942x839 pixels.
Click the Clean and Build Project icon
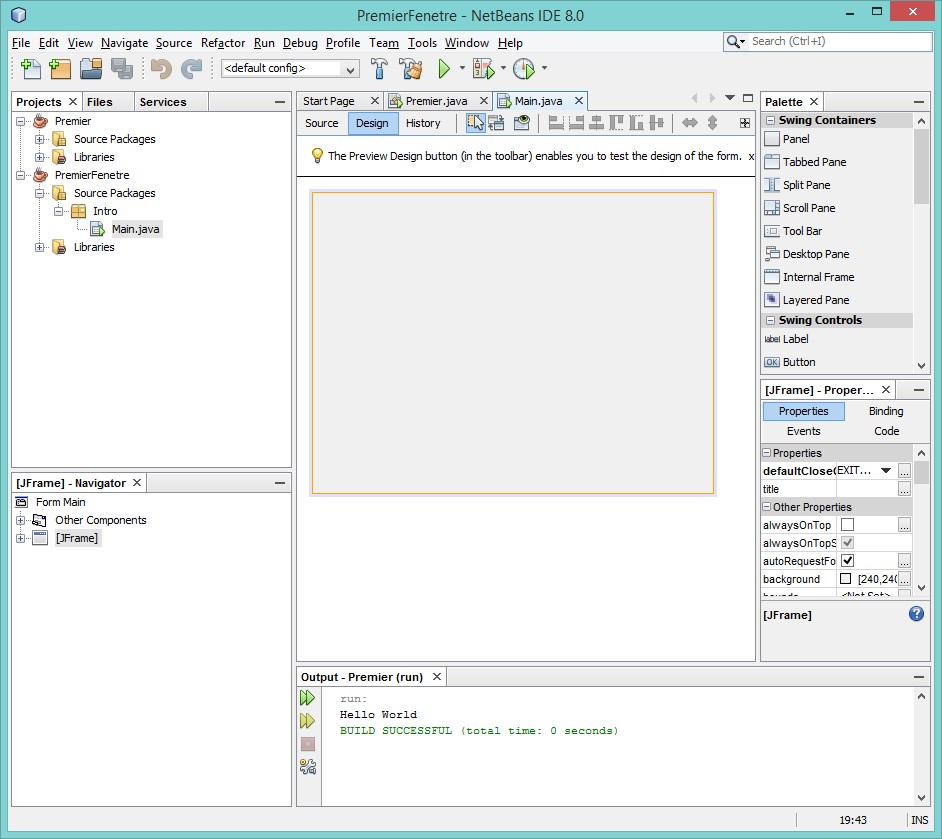click(411, 69)
